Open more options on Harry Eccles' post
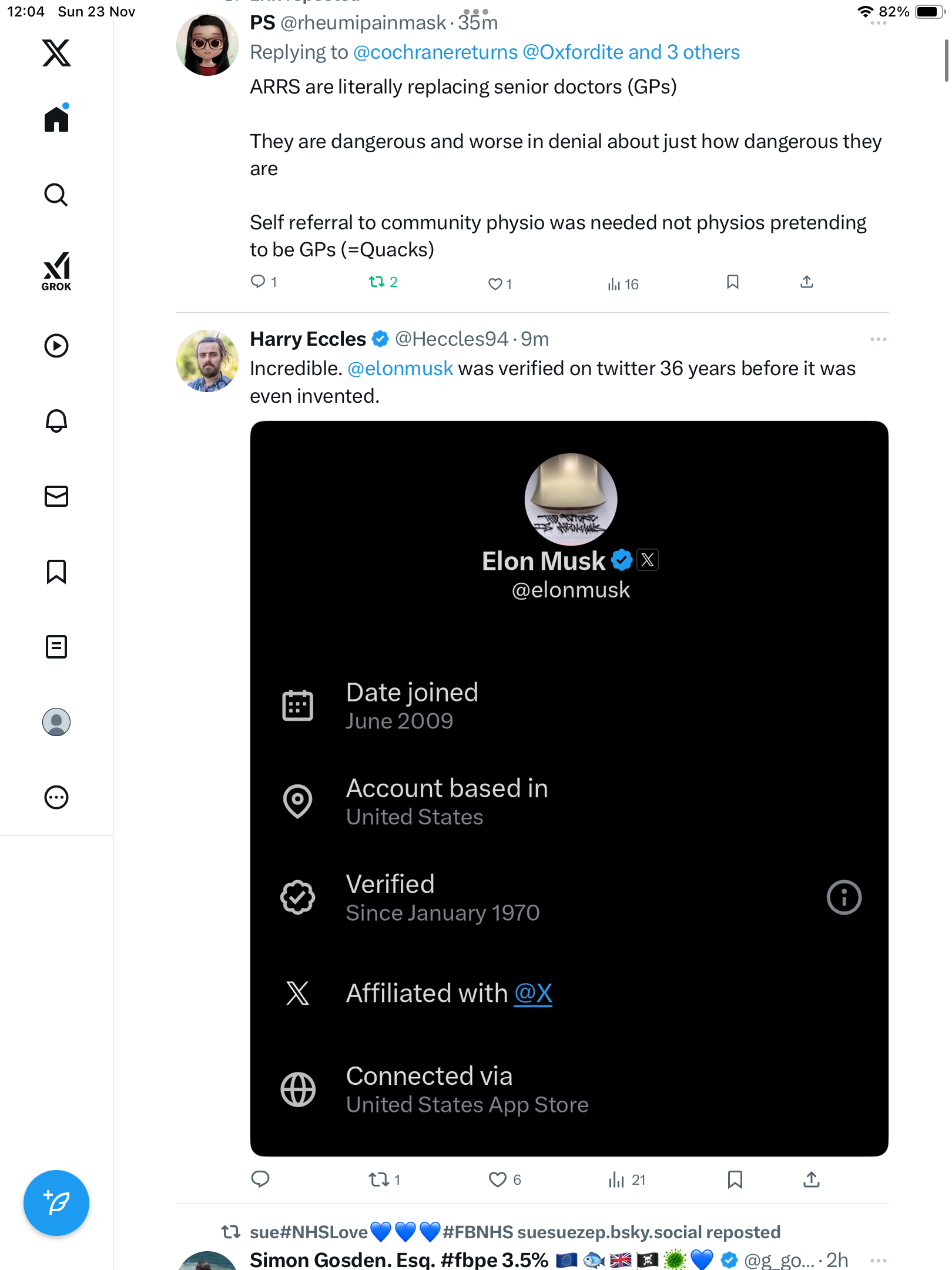This screenshot has height=1270, width=952. pyautogui.click(x=878, y=339)
